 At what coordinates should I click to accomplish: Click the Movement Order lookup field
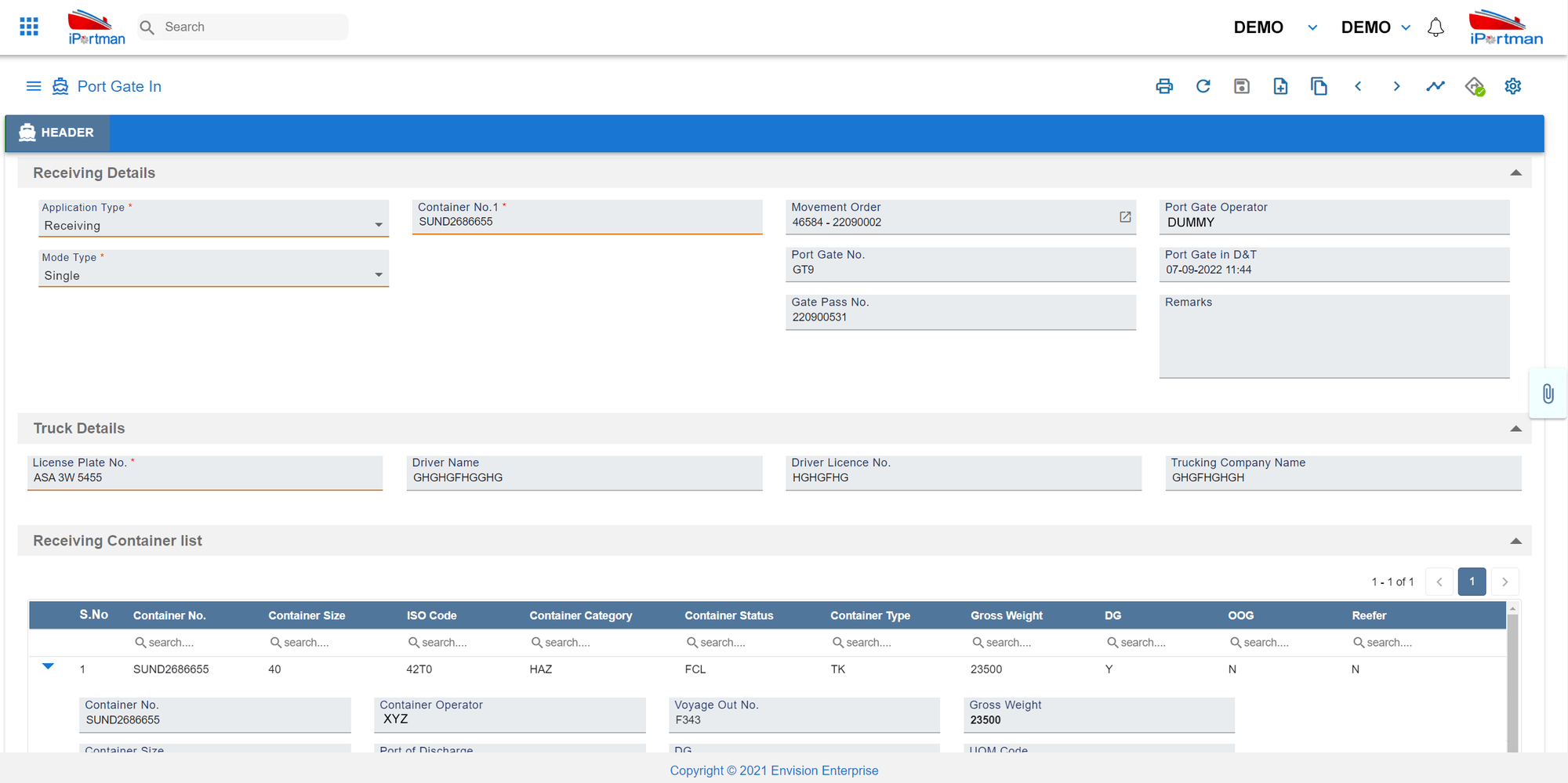(1126, 216)
